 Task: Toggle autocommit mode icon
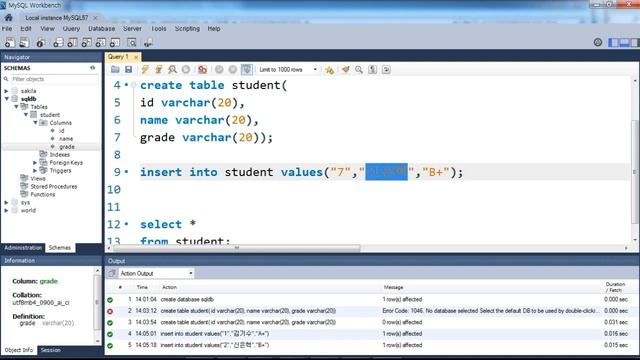pyautogui.click(x=247, y=69)
